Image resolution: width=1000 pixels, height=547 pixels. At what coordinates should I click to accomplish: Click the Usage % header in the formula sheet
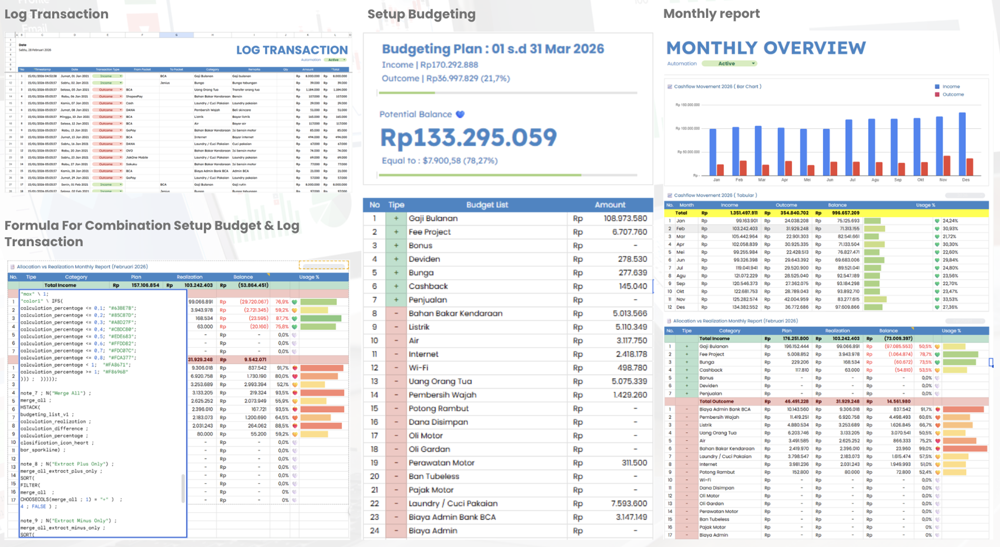309,277
